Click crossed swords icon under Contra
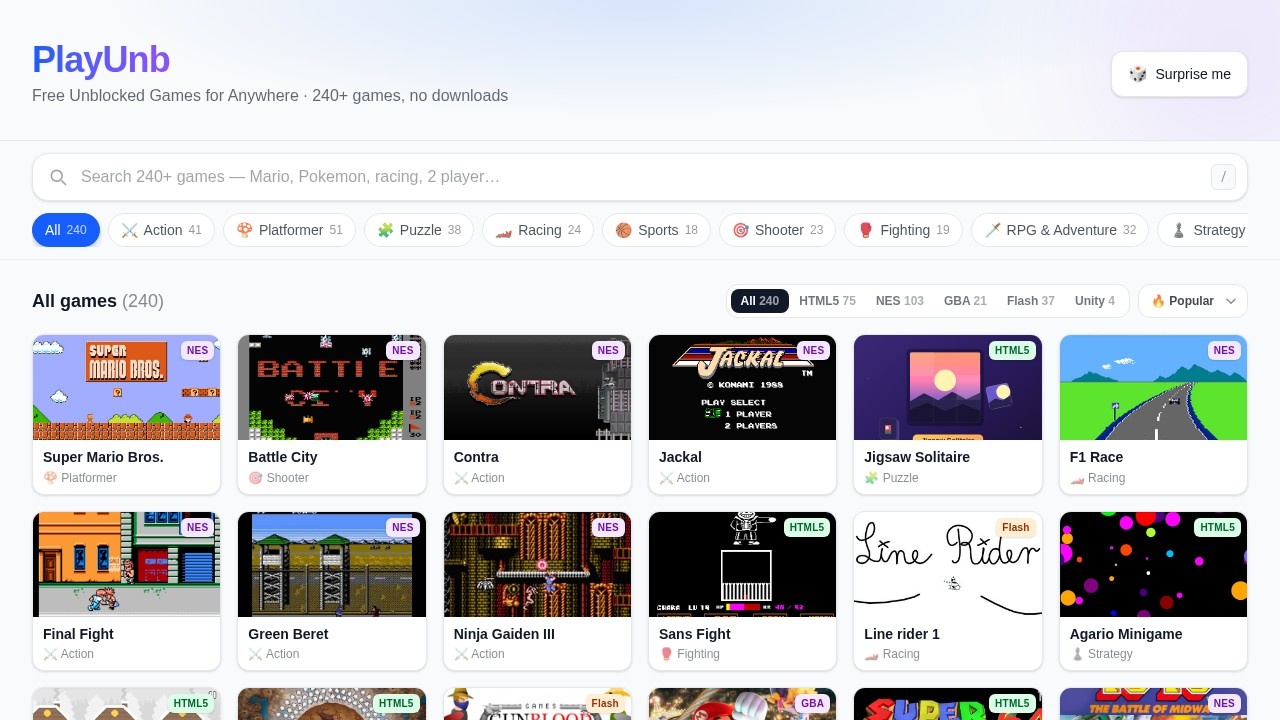Viewport: 1280px width, 720px height. [x=461, y=478]
